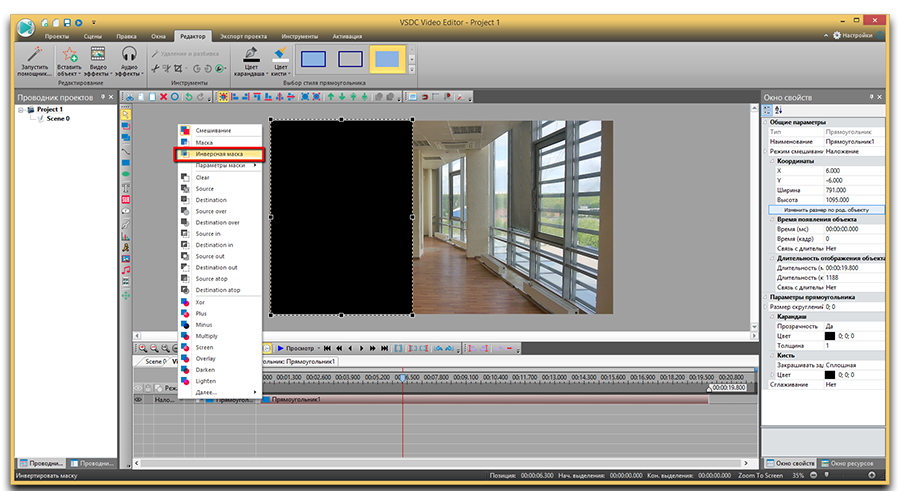Open the Далее... submenu

pos(220,392)
